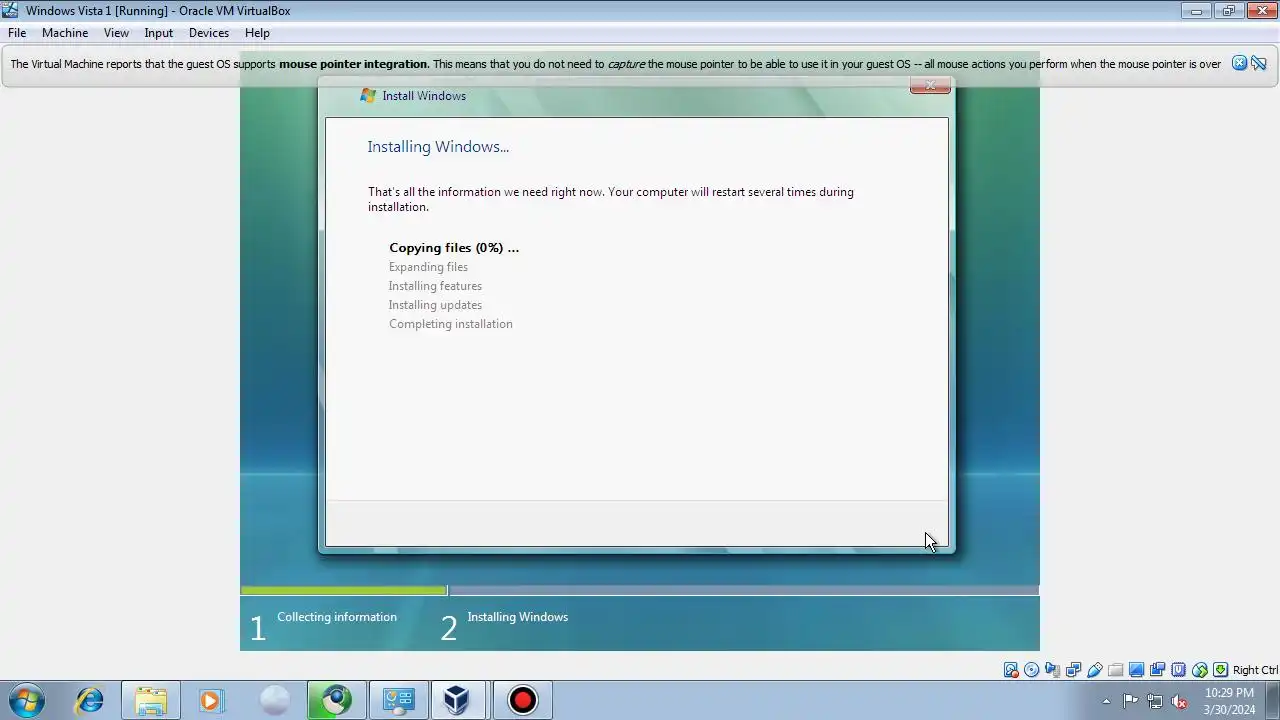Click the 'Right Ctrl' host key label

1255,670
